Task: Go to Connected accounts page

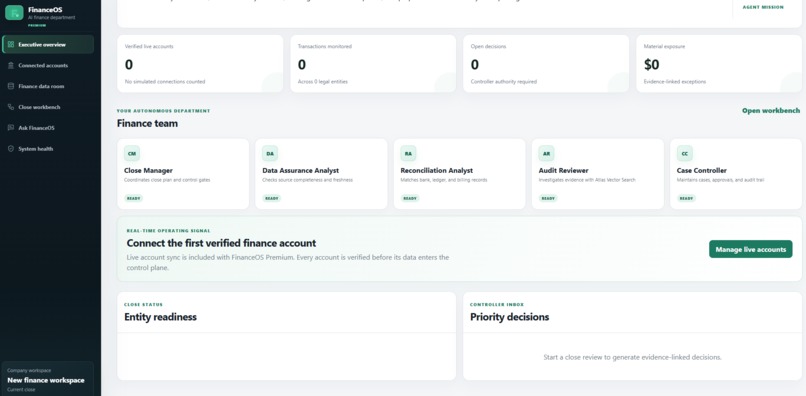Action: pos(48,65)
